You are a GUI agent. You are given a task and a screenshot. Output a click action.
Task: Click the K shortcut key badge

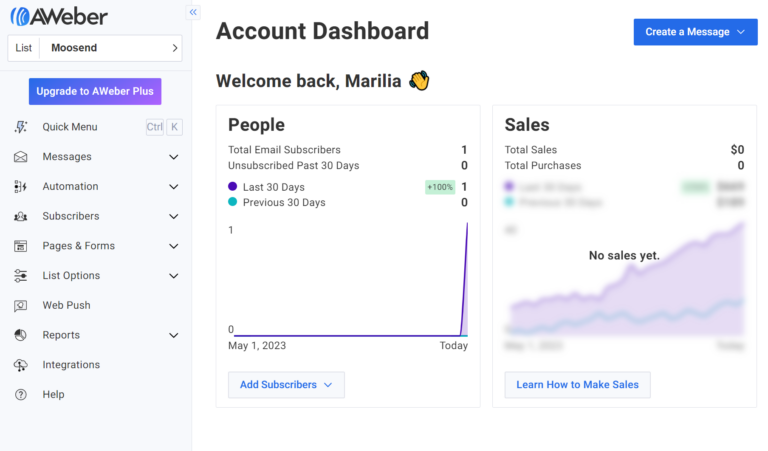tap(174, 127)
